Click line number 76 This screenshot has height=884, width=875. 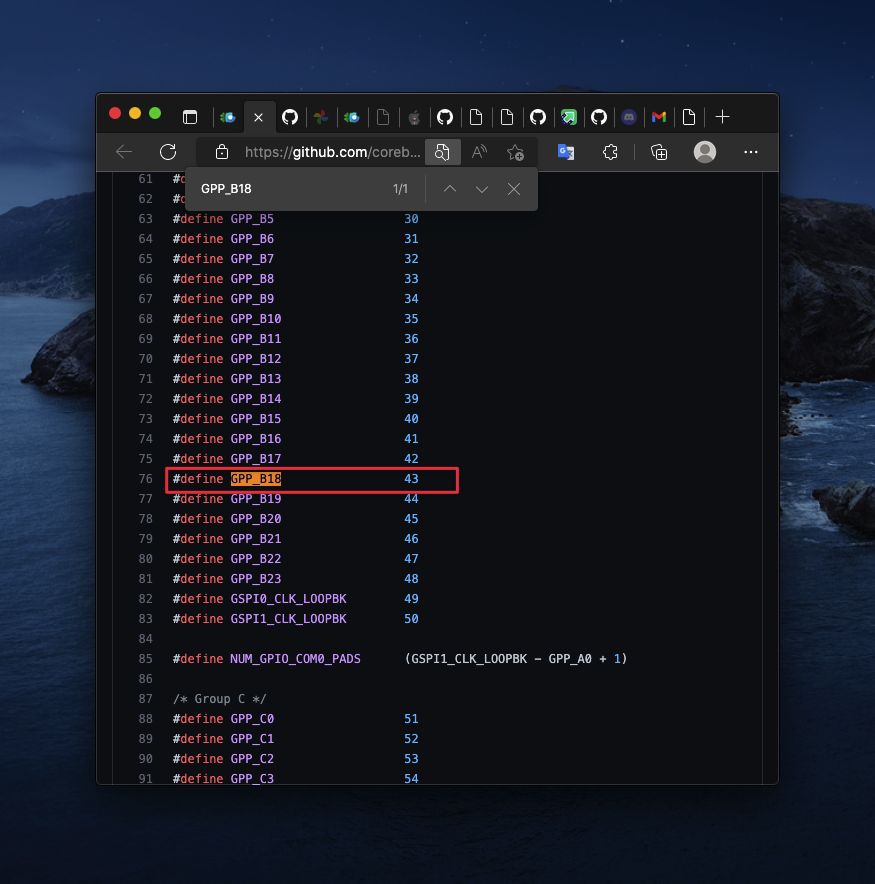[146, 479]
